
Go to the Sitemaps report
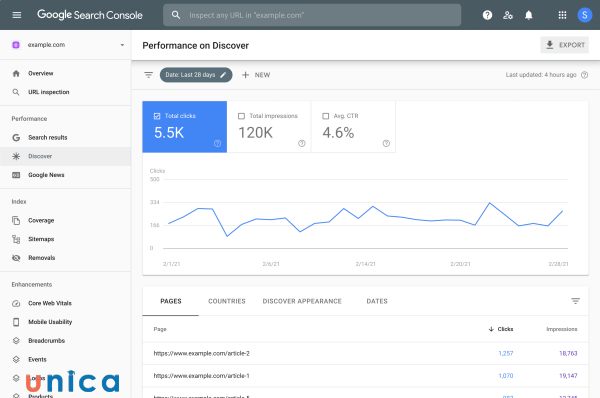[x=41, y=239]
